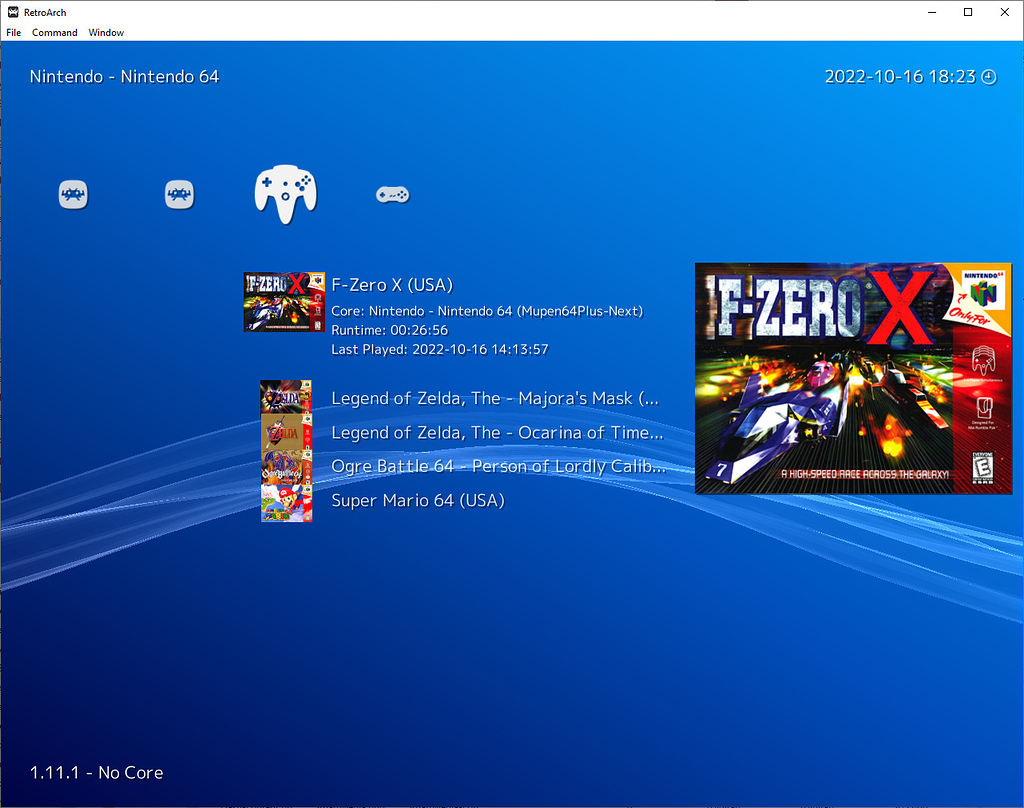Click the large F-Zero X boxart preview

[853, 378]
